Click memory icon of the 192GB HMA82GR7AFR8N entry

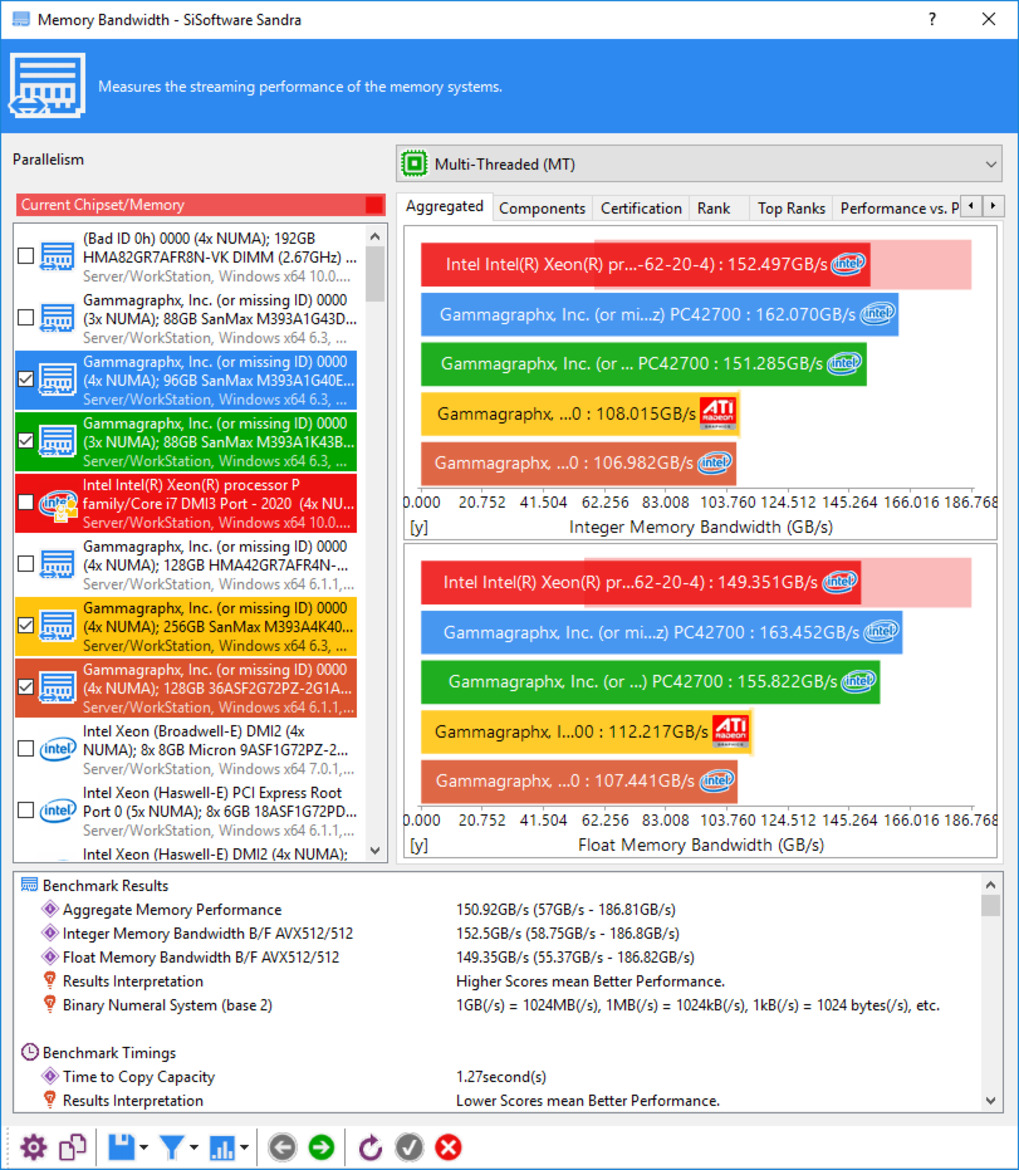pos(57,256)
